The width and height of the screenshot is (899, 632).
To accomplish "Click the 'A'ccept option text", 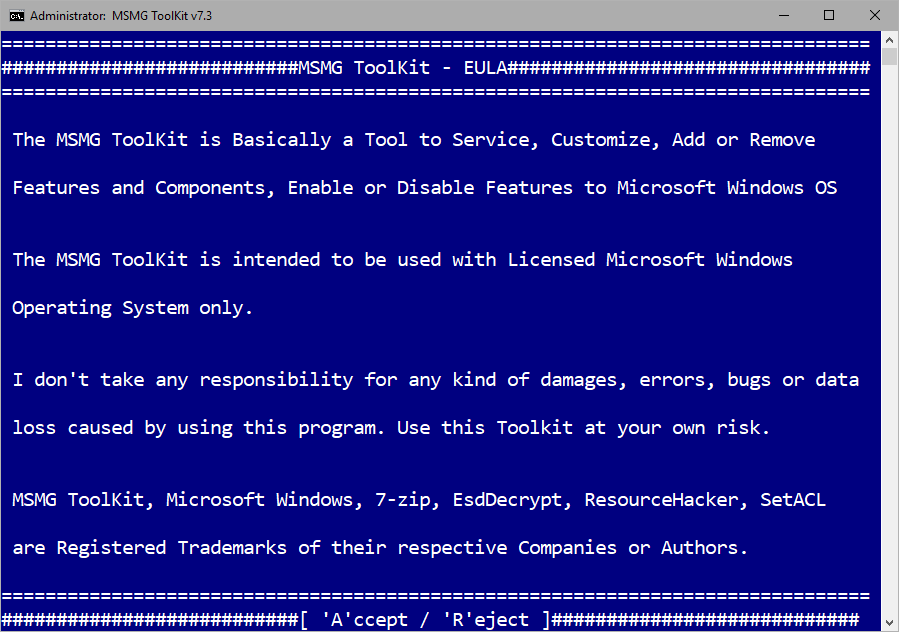I will pyautogui.click(x=365, y=620).
